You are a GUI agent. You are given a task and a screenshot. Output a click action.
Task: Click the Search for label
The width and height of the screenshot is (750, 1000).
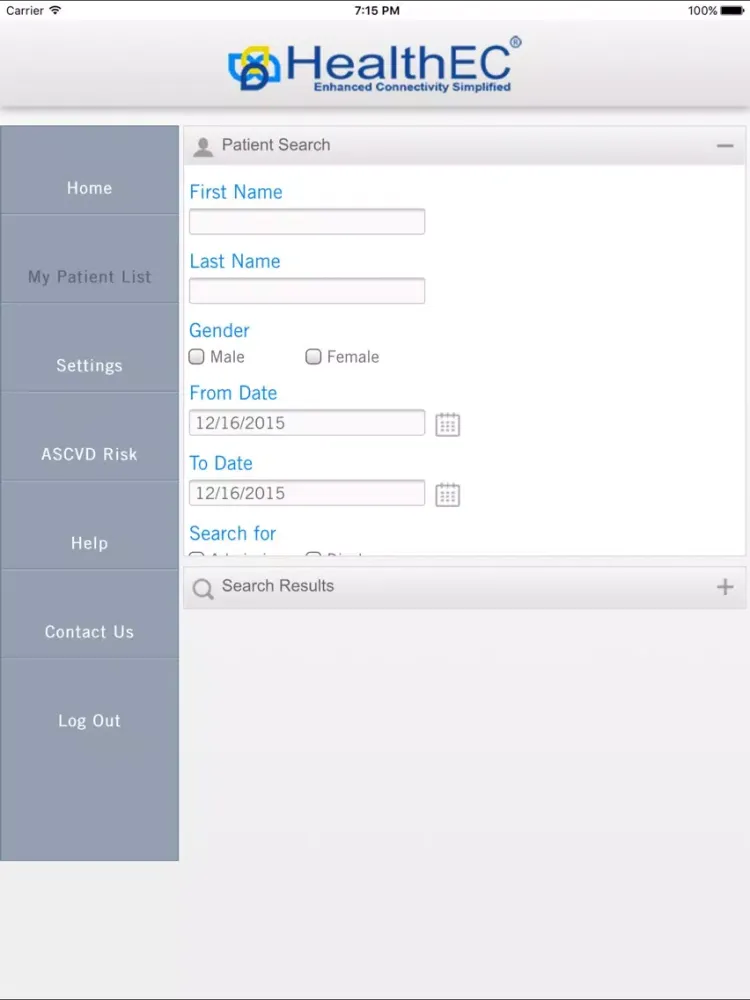coord(233,533)
